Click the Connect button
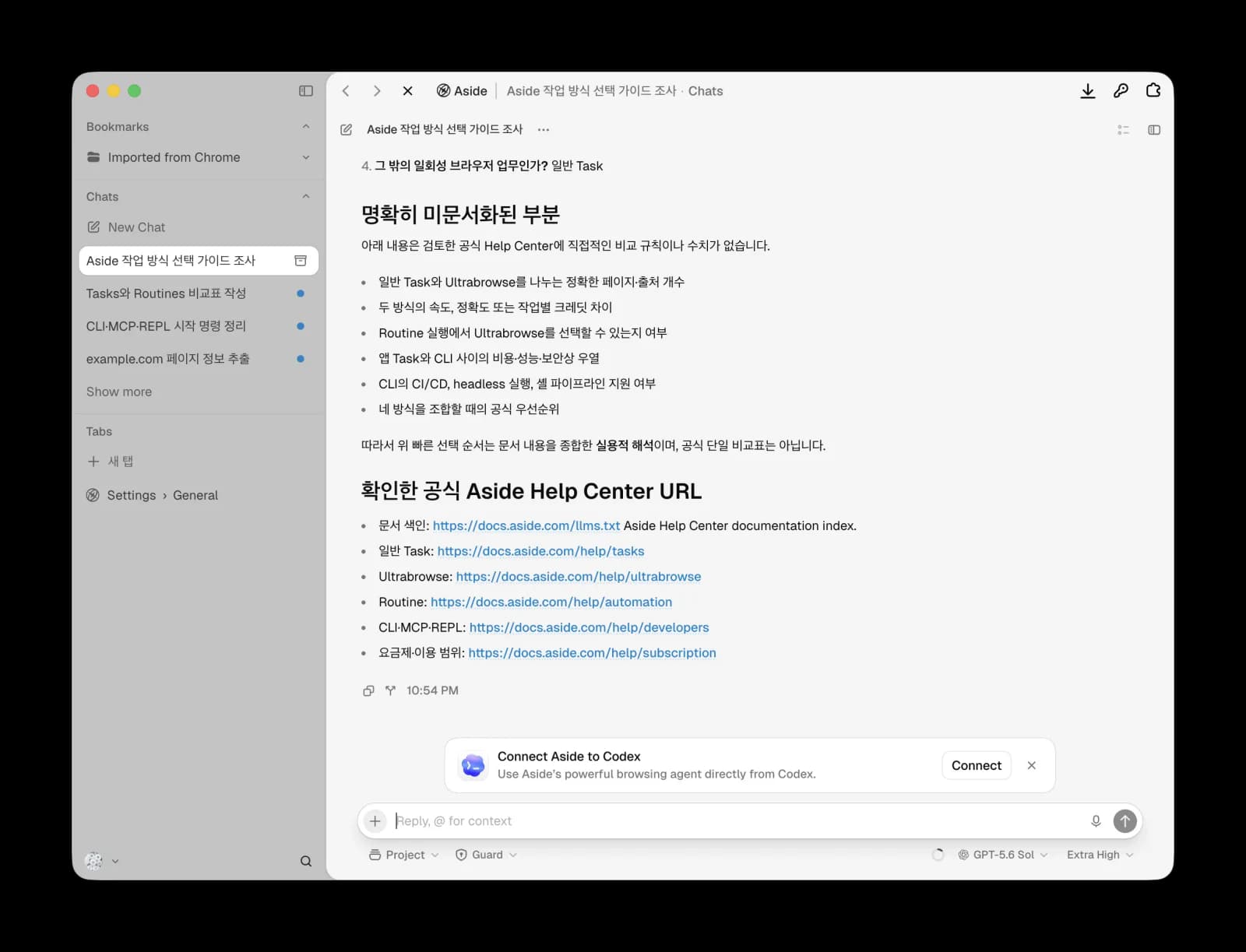Viewport: 1246px width, 952px height. [976, 765]
